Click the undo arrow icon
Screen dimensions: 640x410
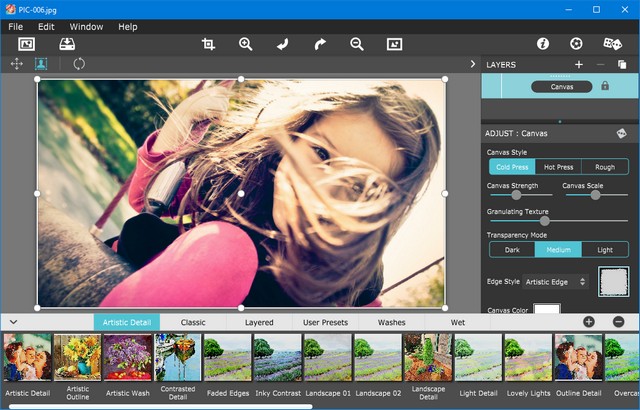282,44
